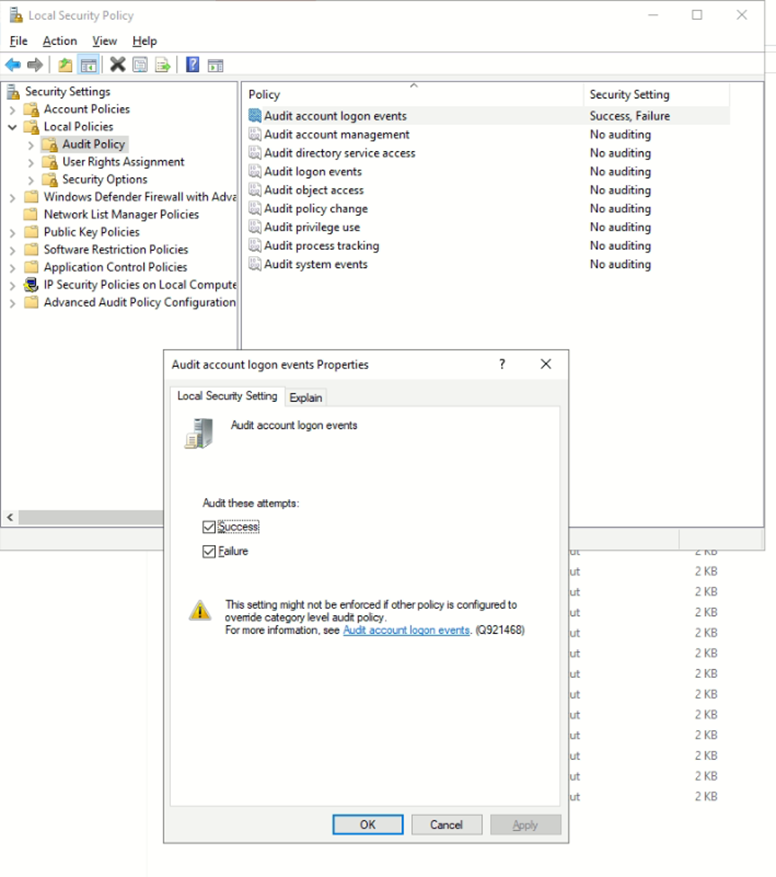Open the Action menu
This screenshot has height=877, width=776.
59,41
